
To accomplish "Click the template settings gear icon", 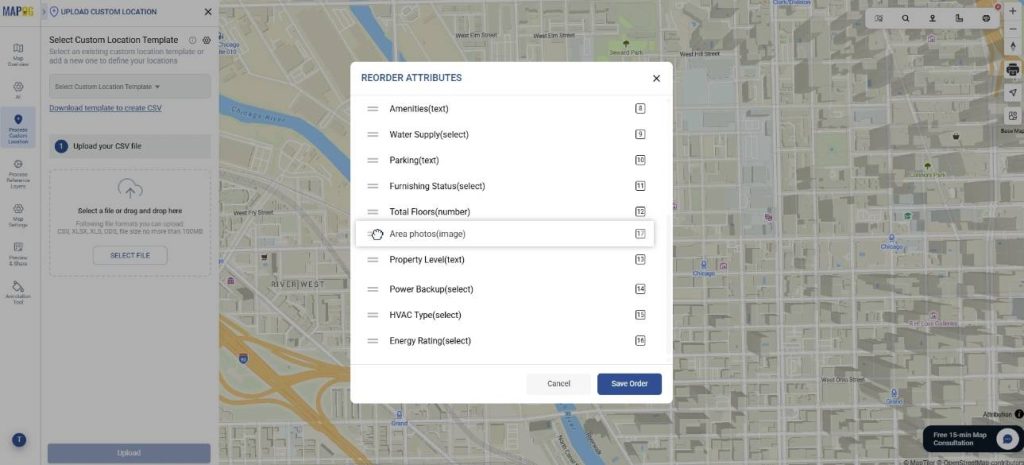I will tap(206, 40).
